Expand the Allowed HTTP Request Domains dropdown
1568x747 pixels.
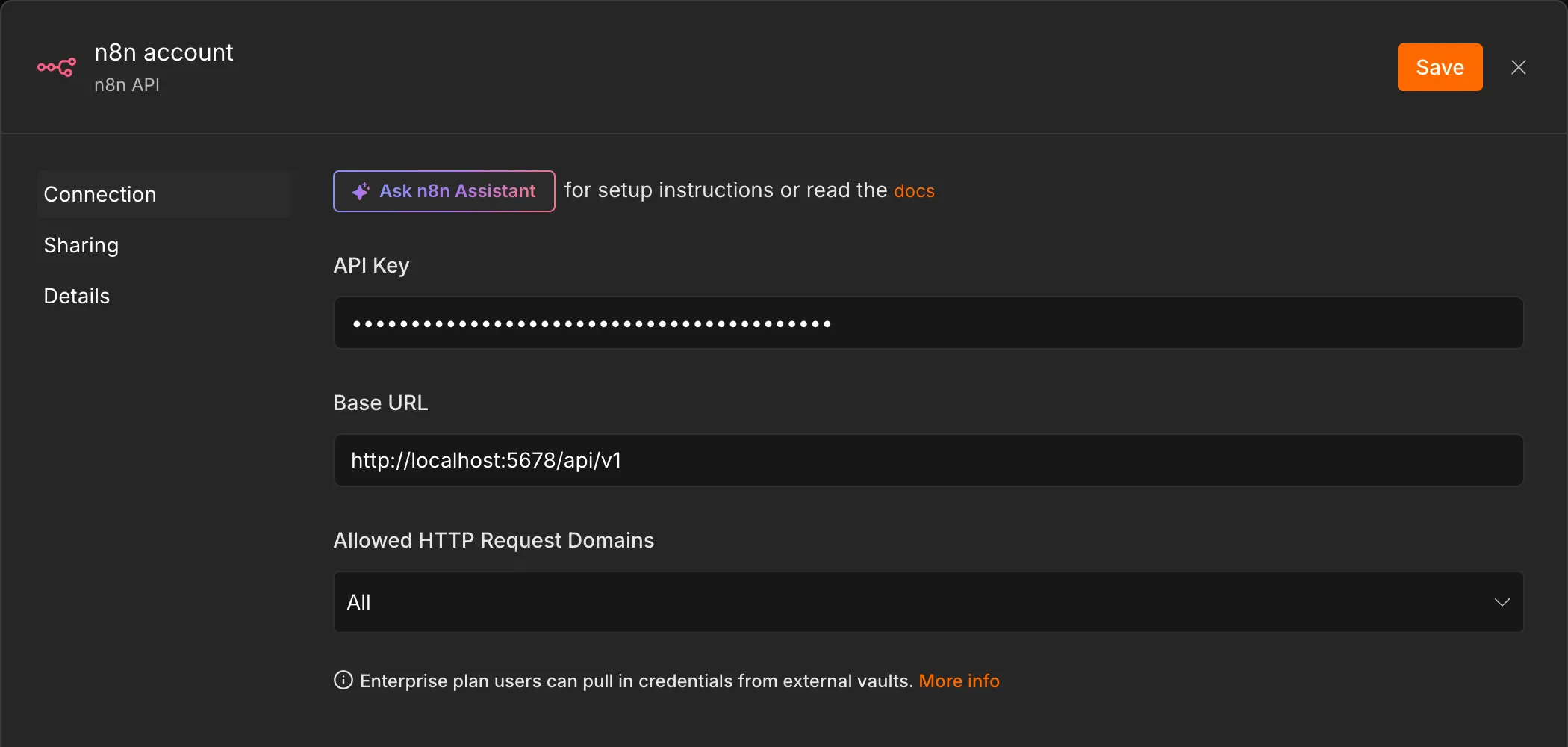928,602
